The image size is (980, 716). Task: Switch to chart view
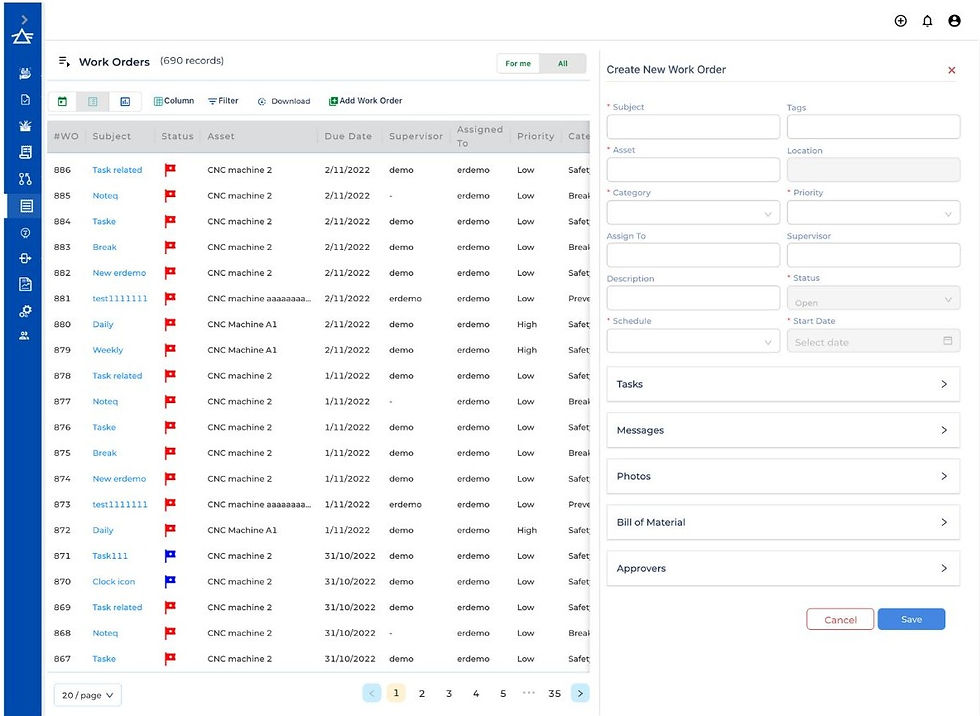point(125,101)
